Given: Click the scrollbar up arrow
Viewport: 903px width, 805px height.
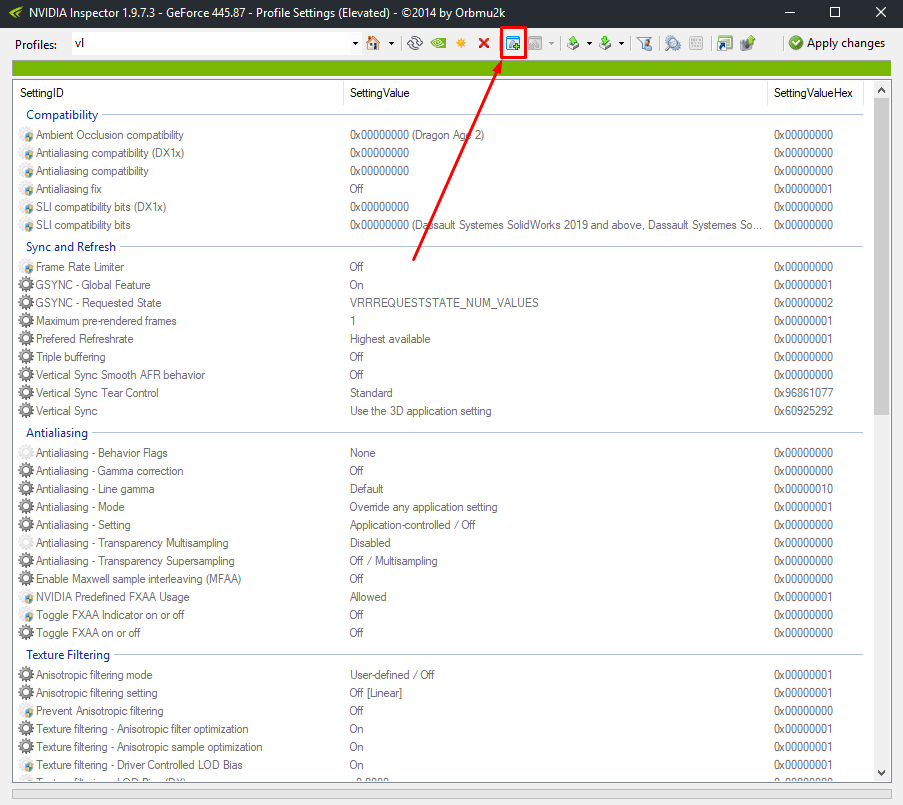Looking at the screenshot, I should click(x=881, y=90).
